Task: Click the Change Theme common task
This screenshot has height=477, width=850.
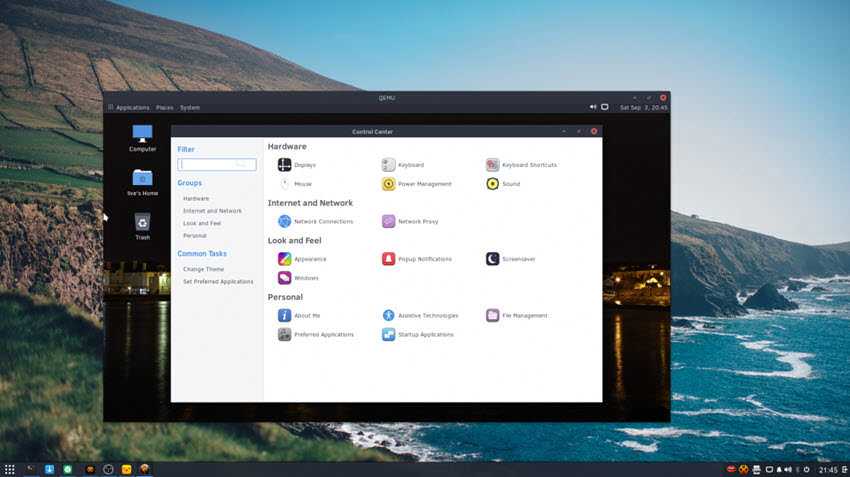Action: [203, 269]
